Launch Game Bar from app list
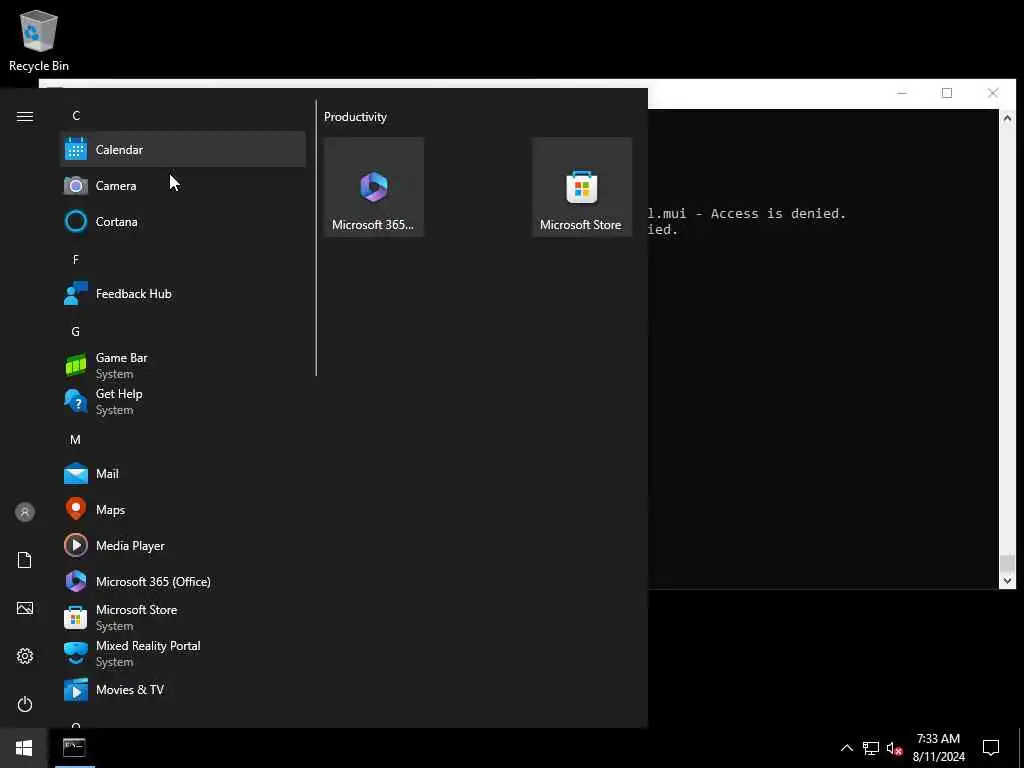1024x768 pixels. point(183,365)
